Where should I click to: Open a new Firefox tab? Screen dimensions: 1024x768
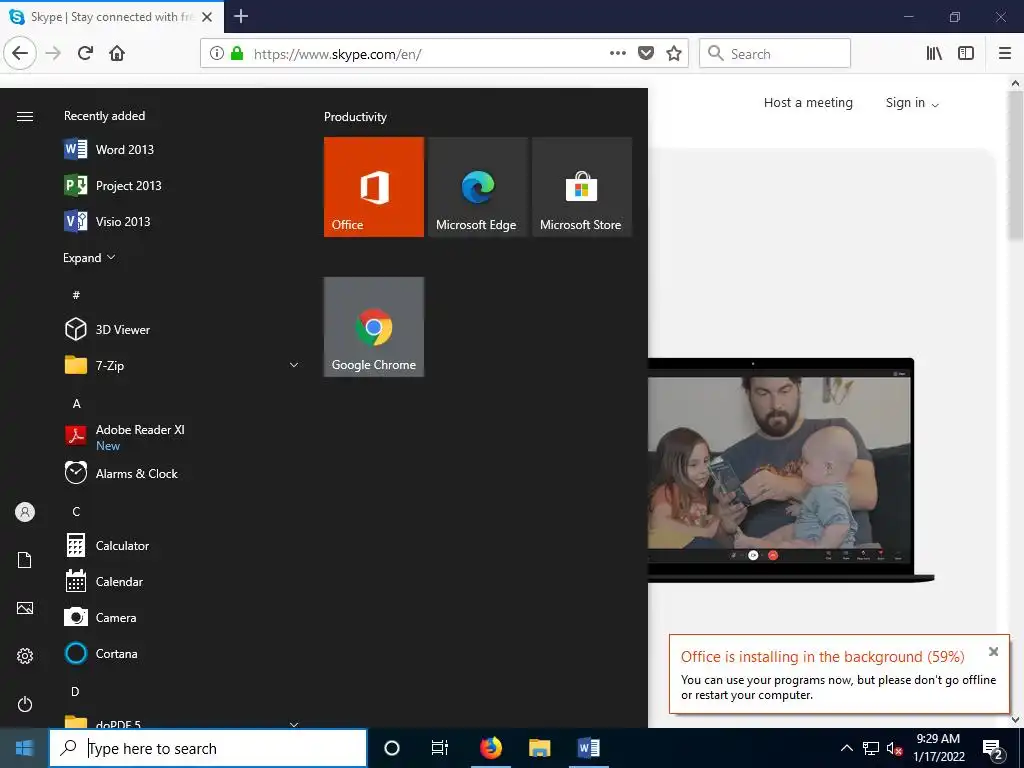(241, 16)
